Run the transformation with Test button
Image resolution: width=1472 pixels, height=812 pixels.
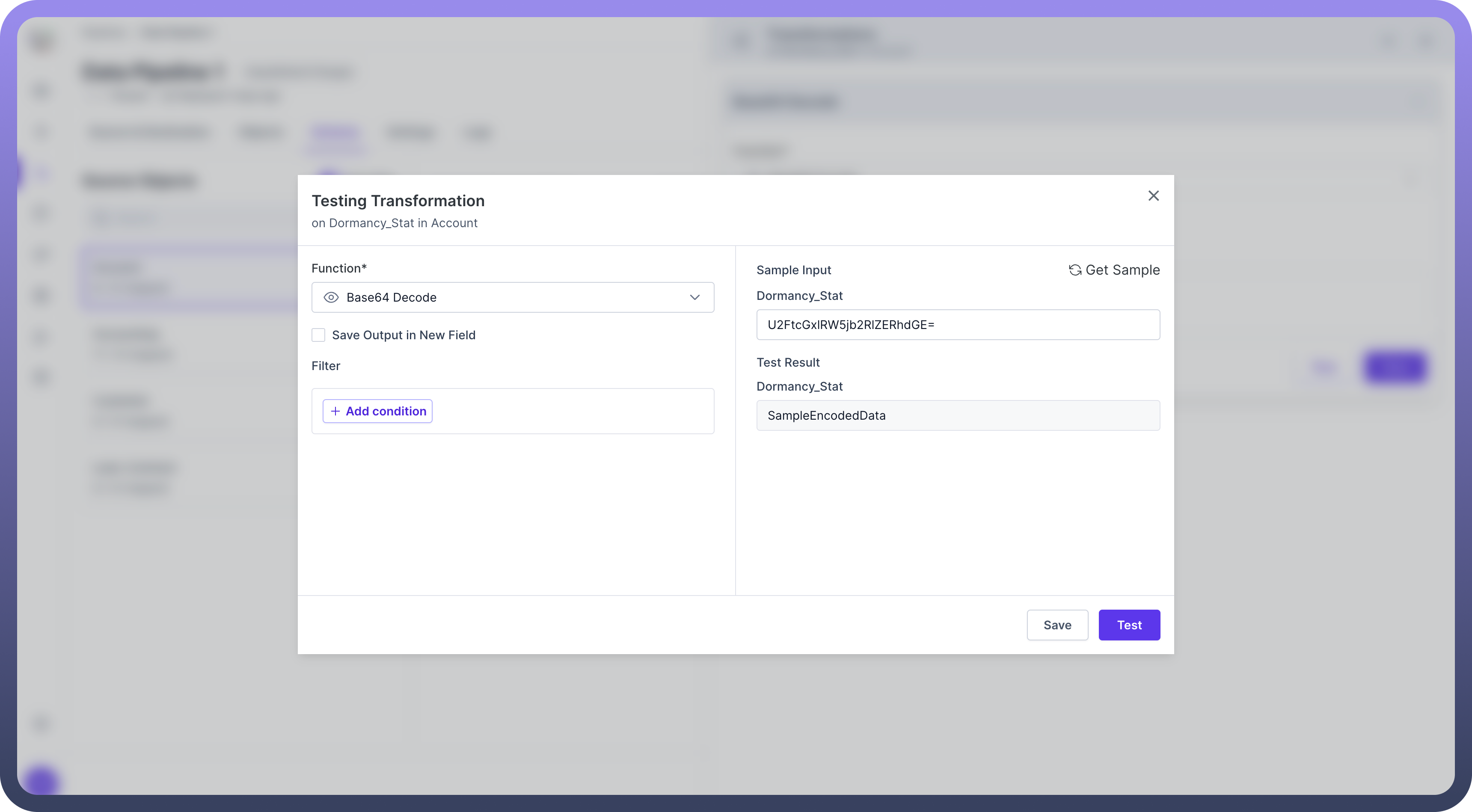click(1128, 625)
